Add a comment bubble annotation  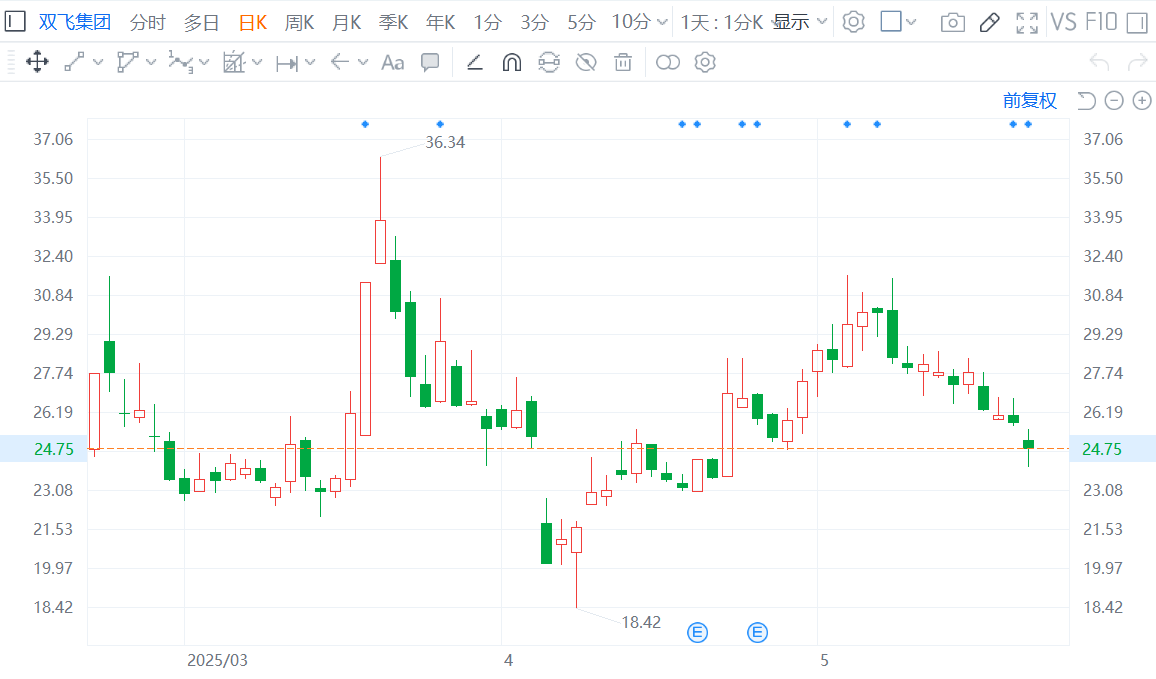coord(430,63)
